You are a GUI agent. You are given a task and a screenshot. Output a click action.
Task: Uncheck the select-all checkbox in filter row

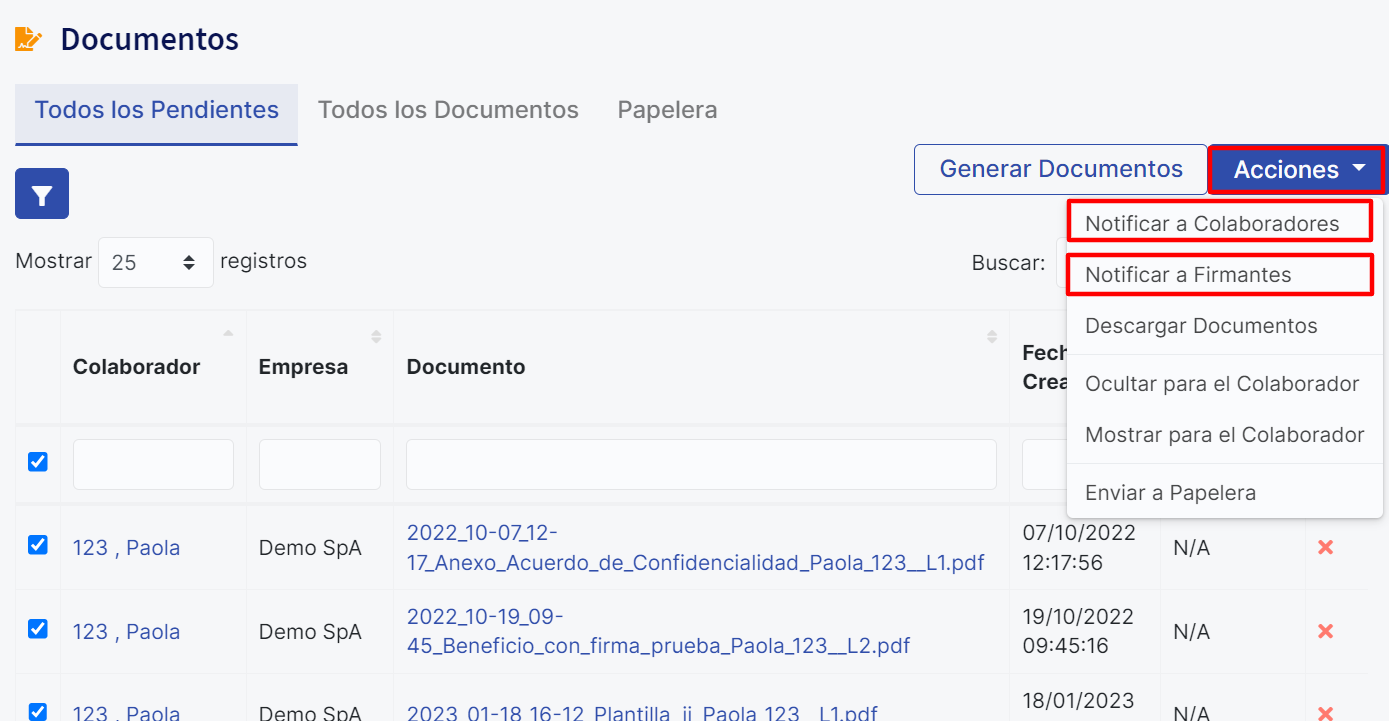[38, 462]
